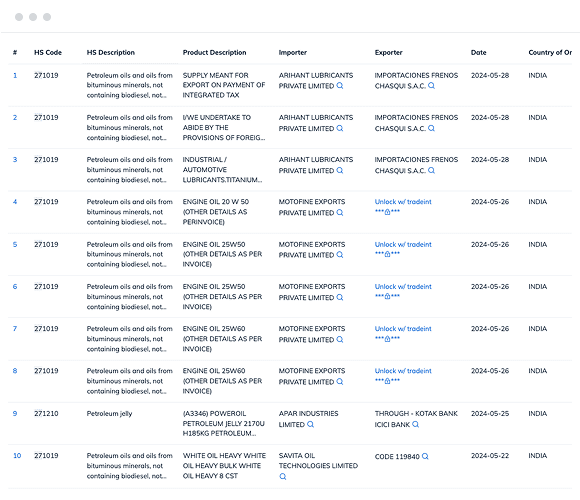Viewport: 580px width, 500px height.
Task: Click lock icon under Unlock link in row 8
Action: [x=387, y=381]
